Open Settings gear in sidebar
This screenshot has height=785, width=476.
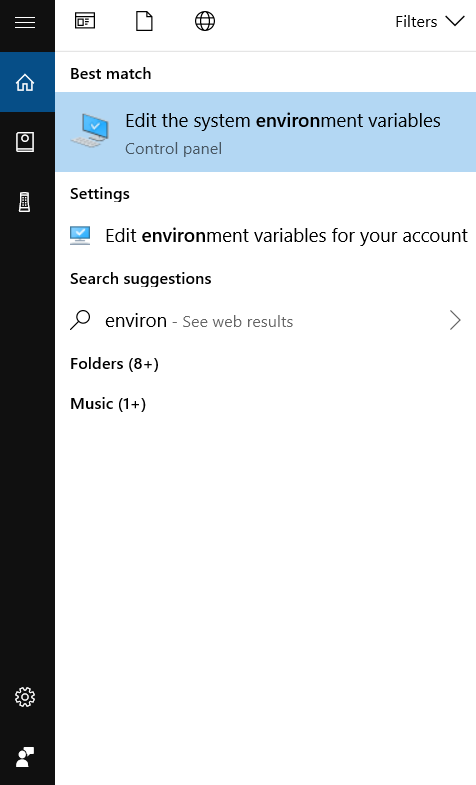pyautogui.click(x=25, y=697)
